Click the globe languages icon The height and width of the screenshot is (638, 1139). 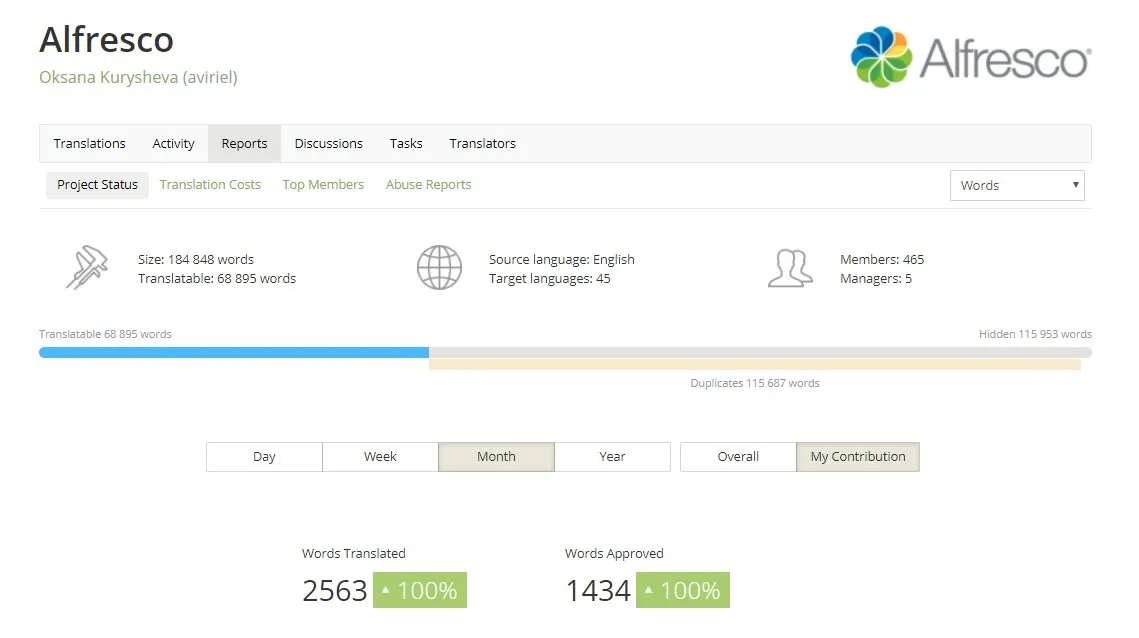(439, 267)
